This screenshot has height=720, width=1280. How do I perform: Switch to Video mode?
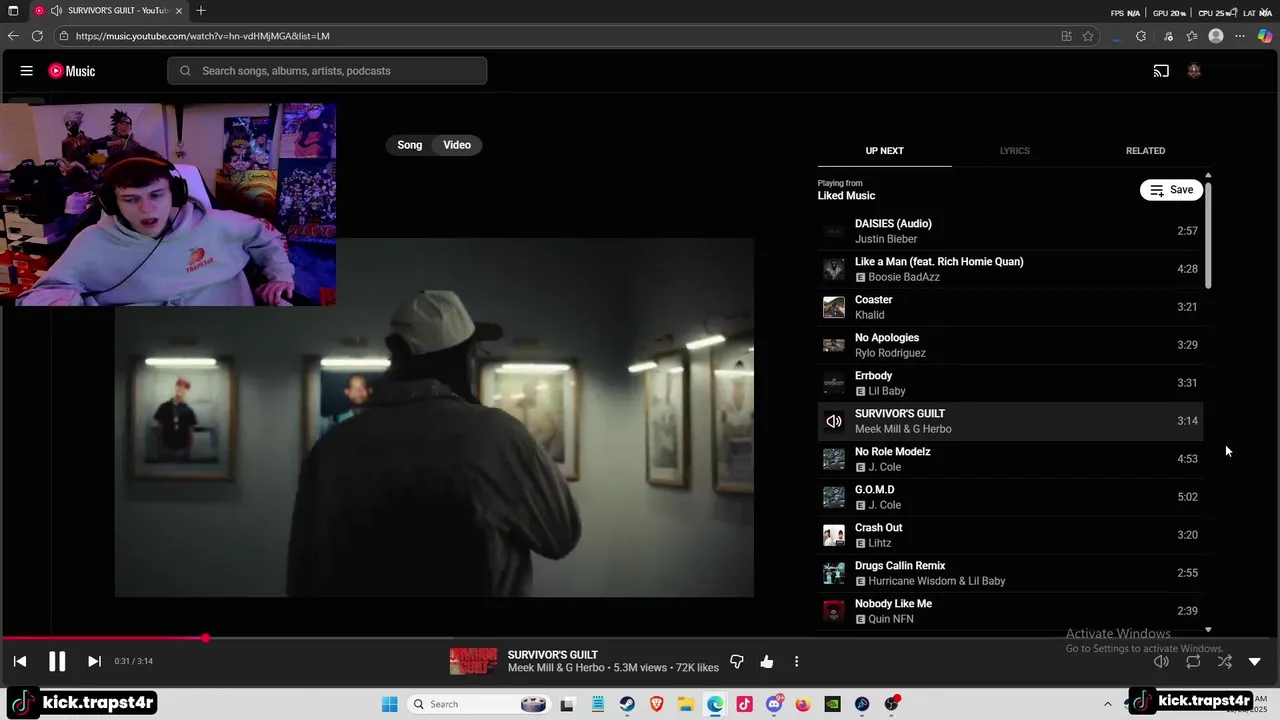(457, 145)
